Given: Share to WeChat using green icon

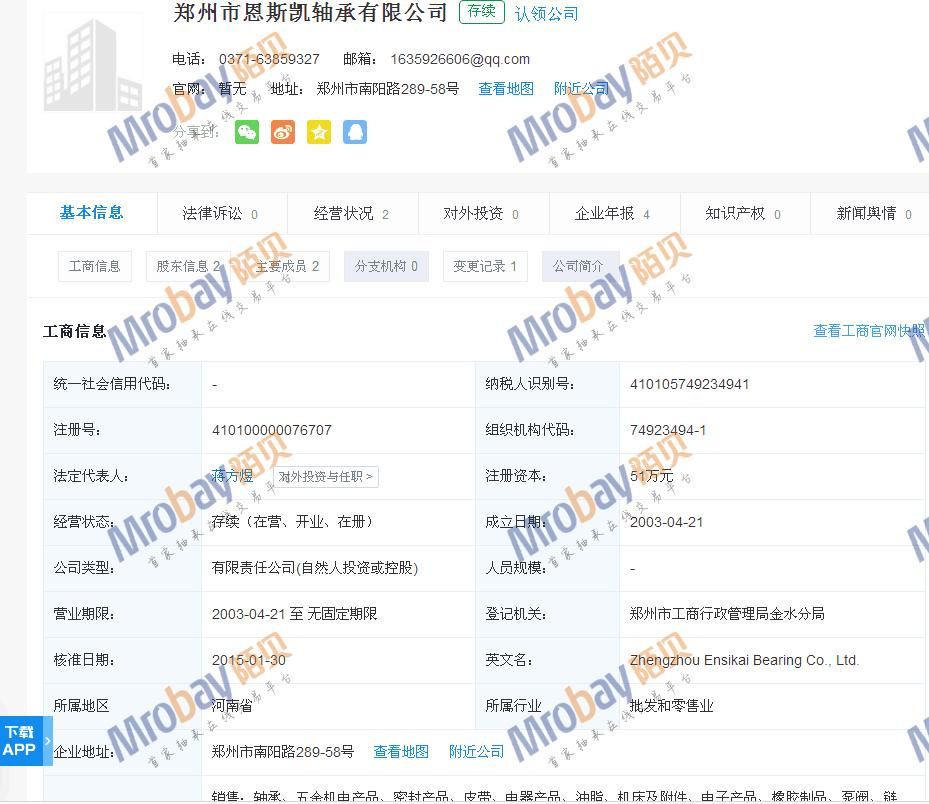Looking at the screenshot, I should coord(247,132).
